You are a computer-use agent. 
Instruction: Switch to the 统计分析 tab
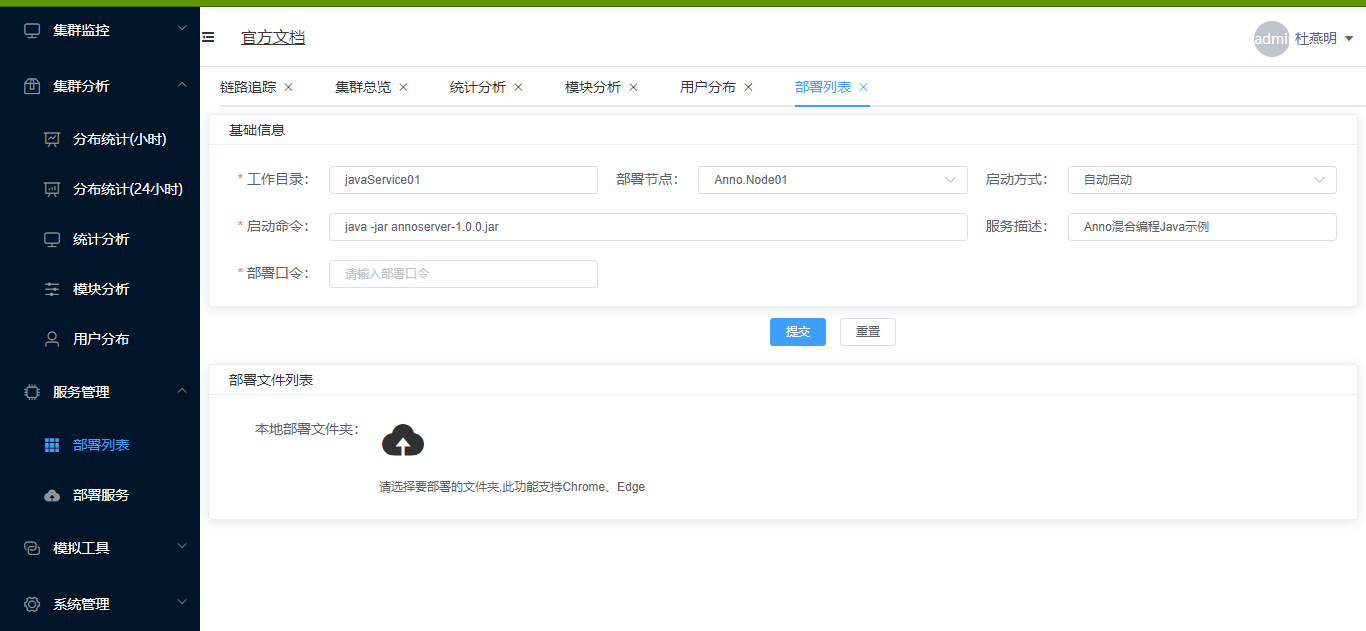tap(478, 87)
